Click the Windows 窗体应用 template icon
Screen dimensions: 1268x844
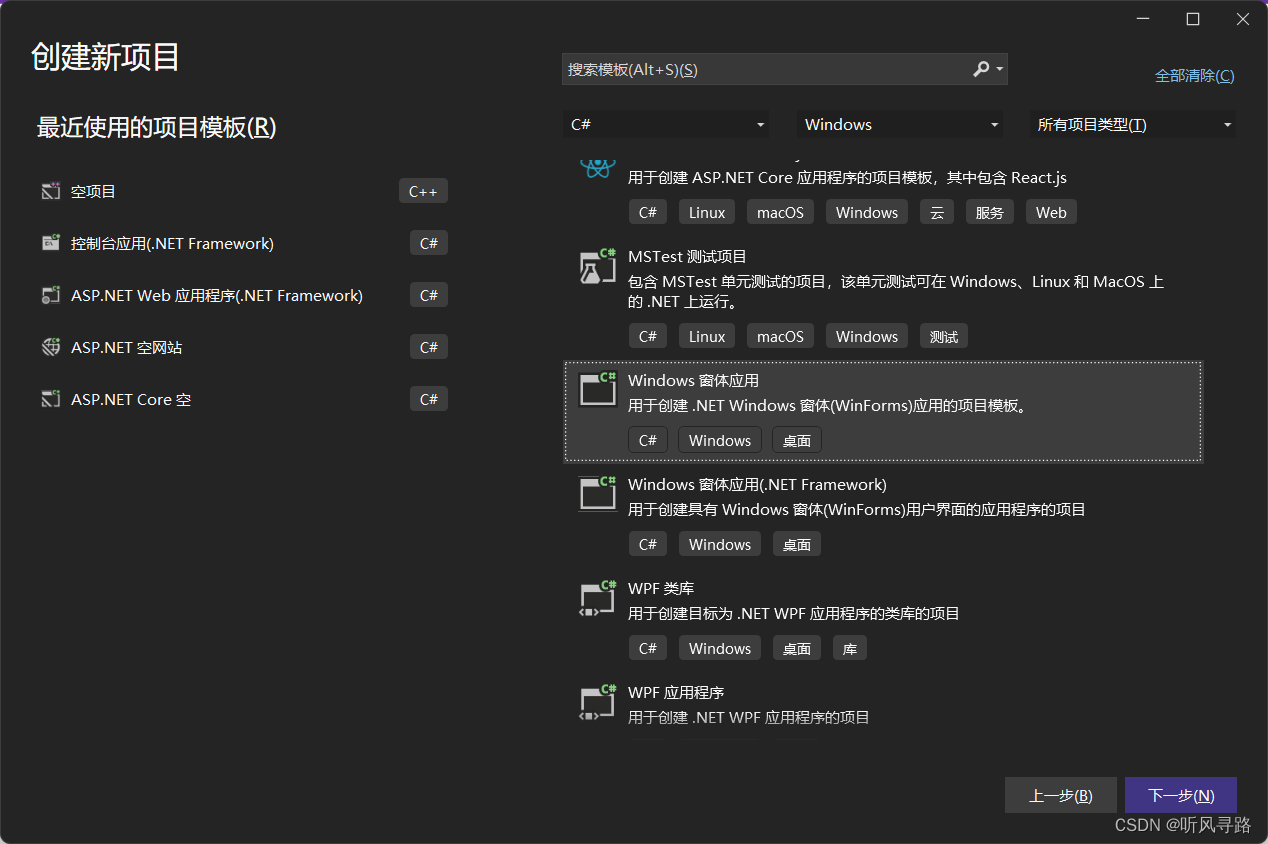597,390
